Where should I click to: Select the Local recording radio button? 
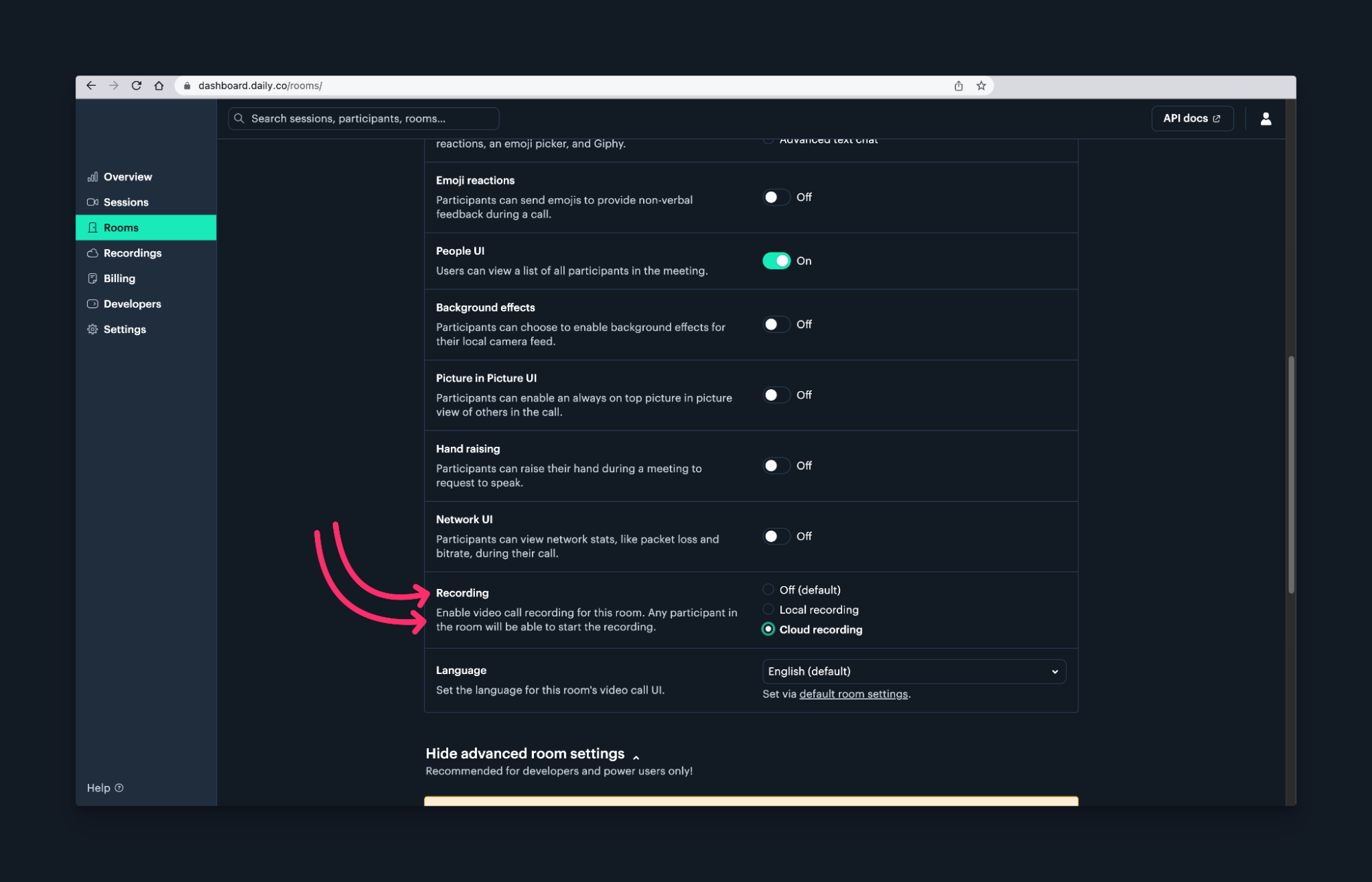[767, 609]
